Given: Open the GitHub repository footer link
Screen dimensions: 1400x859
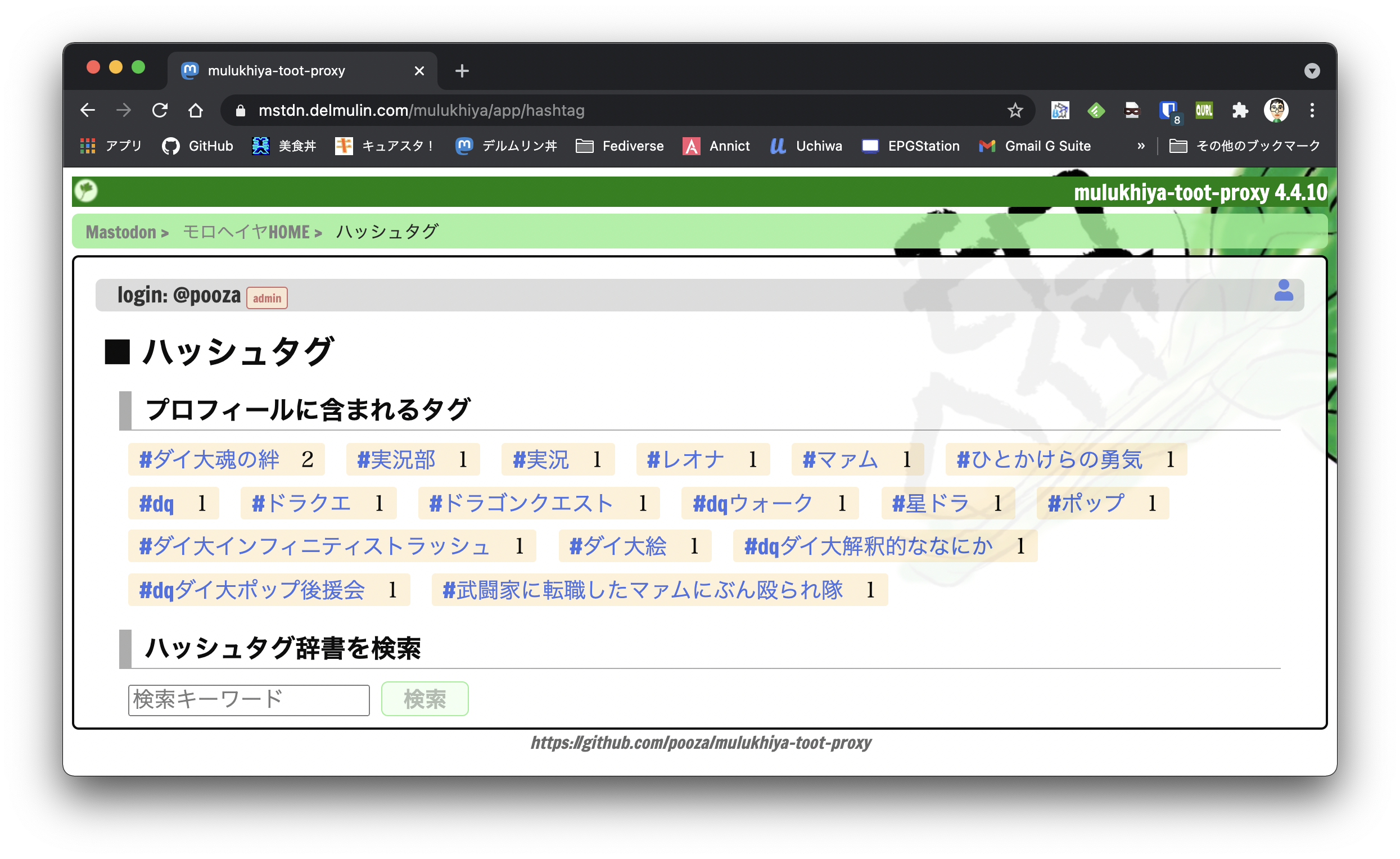Looking at the screenshot, I should [x=701, y=743].
